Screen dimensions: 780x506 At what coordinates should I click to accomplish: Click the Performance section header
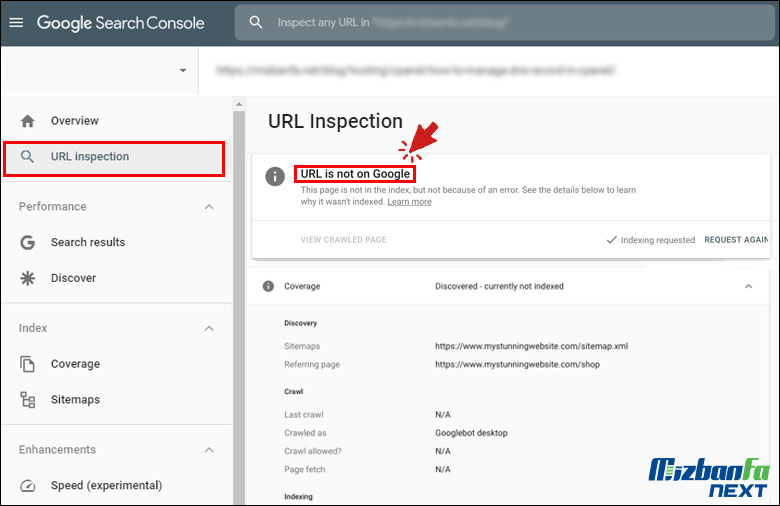pos(52,206)
